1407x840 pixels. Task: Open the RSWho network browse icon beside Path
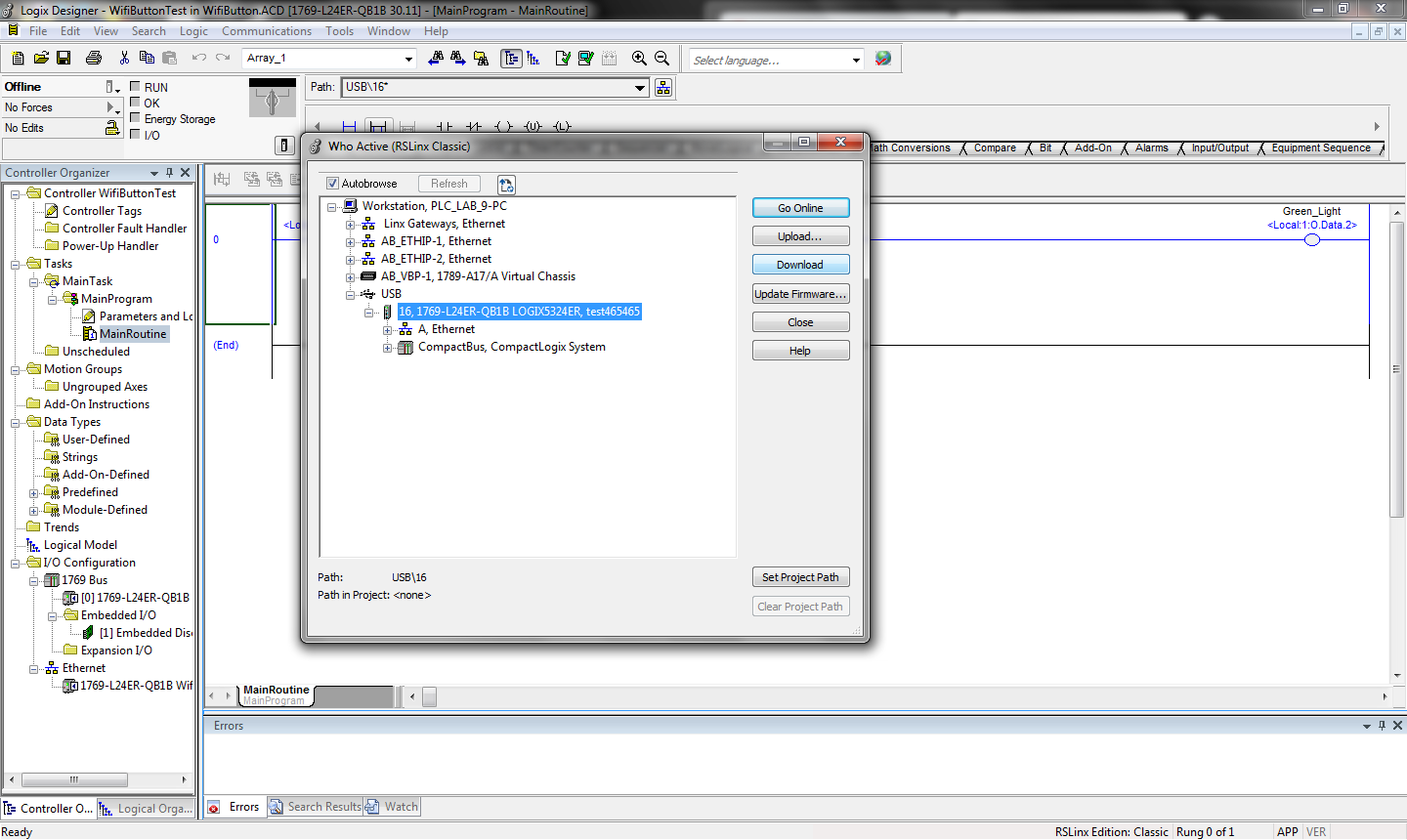[x=663, y=88]
